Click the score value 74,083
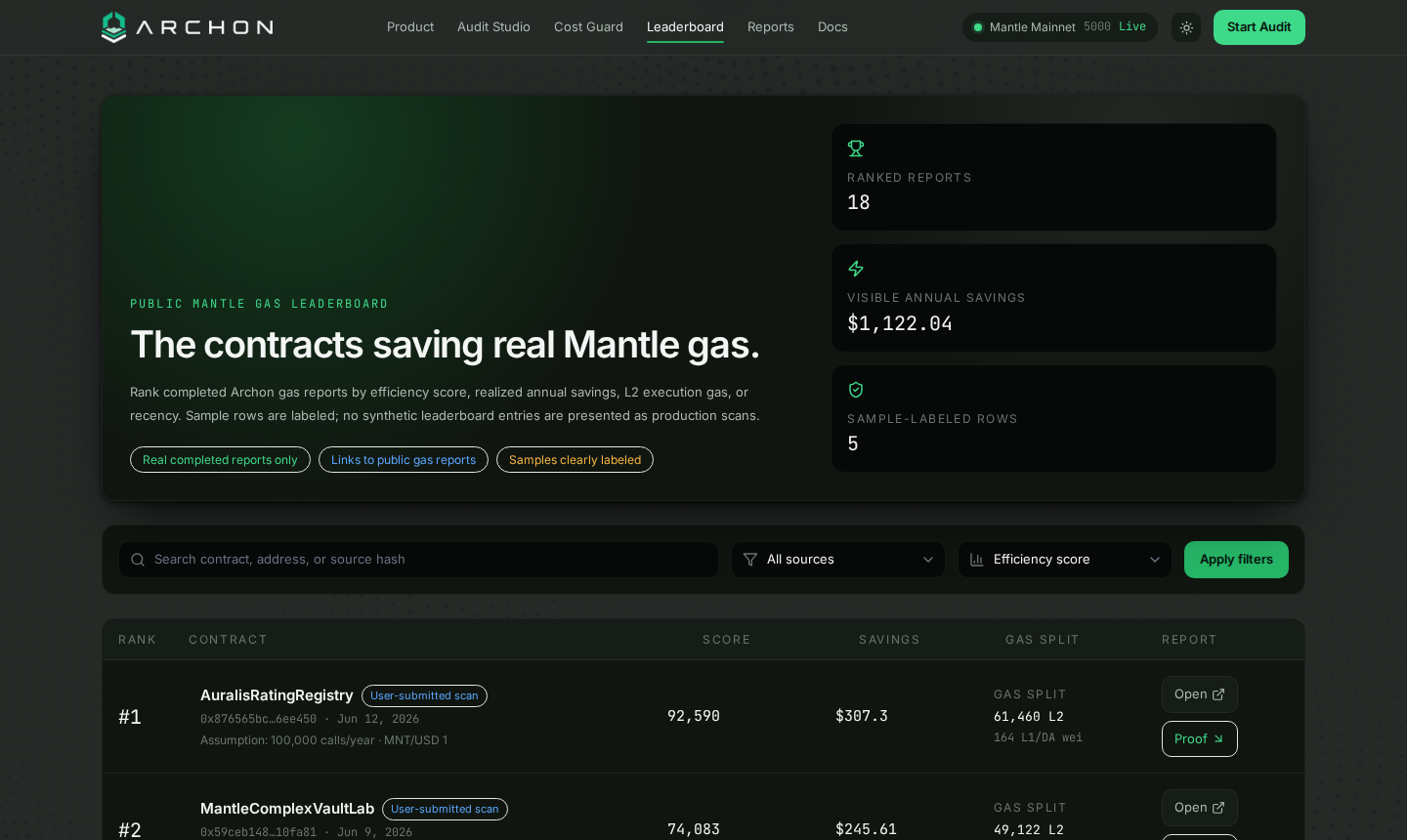1407x840 pixels. pyautogui.click(x=694, y=829)
